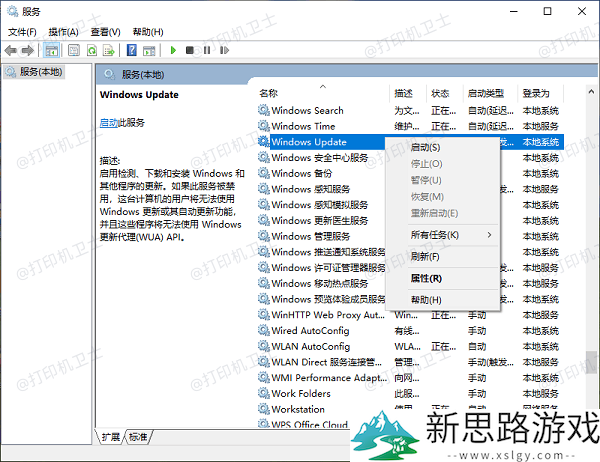Click the gear icon of Windows Update
Screen dimensions: 600x462
[x=264, y=142]
